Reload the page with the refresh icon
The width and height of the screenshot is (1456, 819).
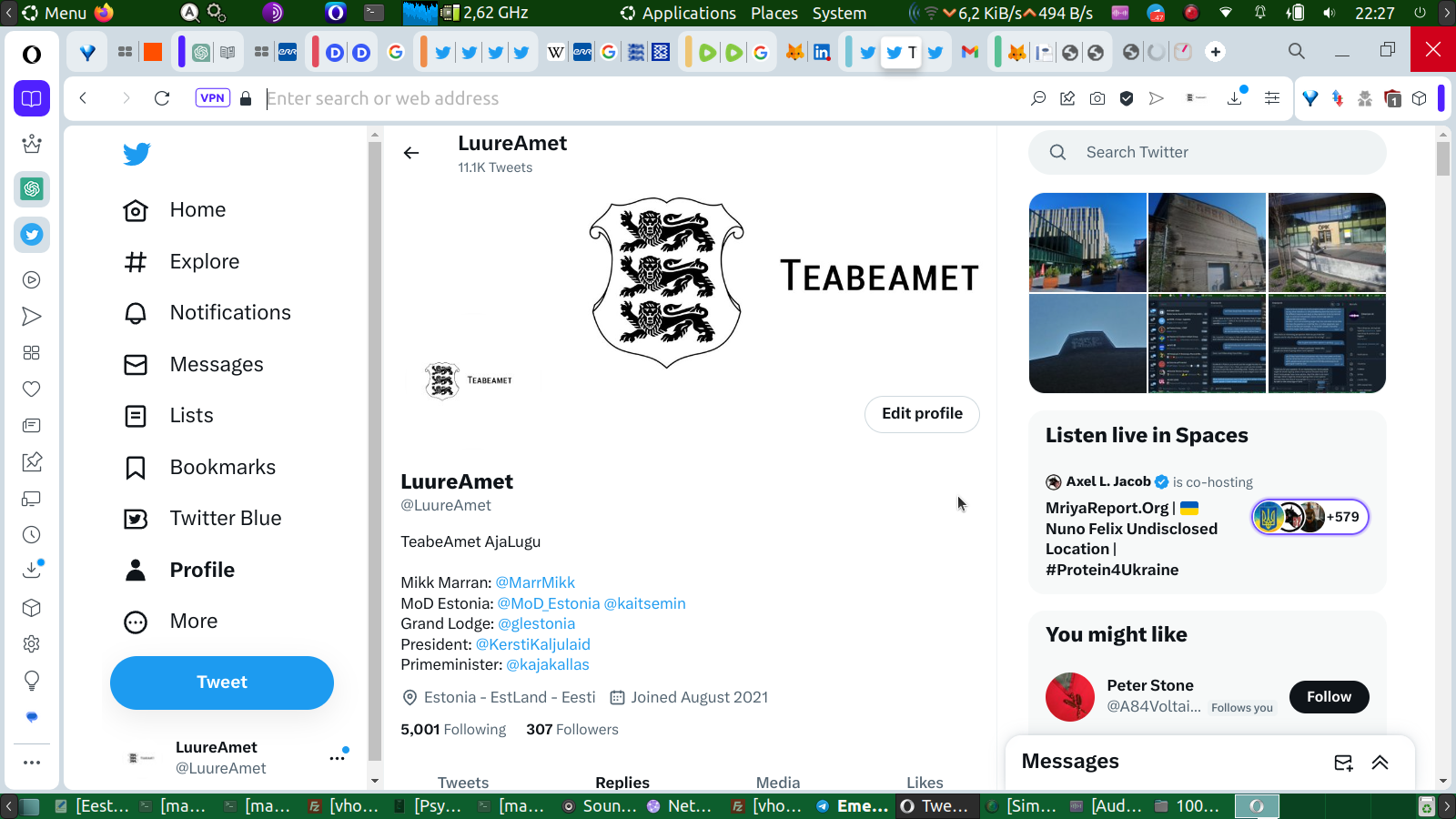click(162, 98)
